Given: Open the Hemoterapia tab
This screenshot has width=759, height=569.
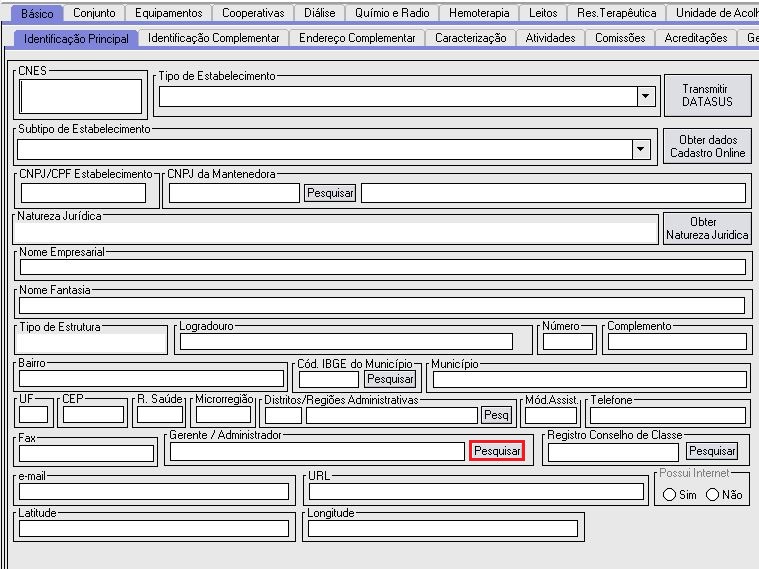Looking at the screenshot, I should (x=479, y=13).
